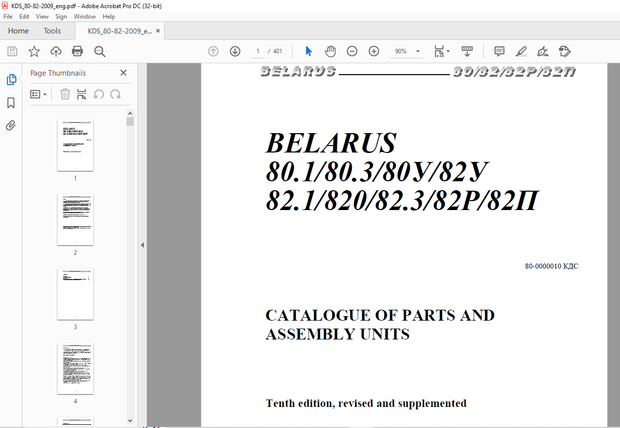Close the Page Thumbnails panel

click(x=123, y=73)
